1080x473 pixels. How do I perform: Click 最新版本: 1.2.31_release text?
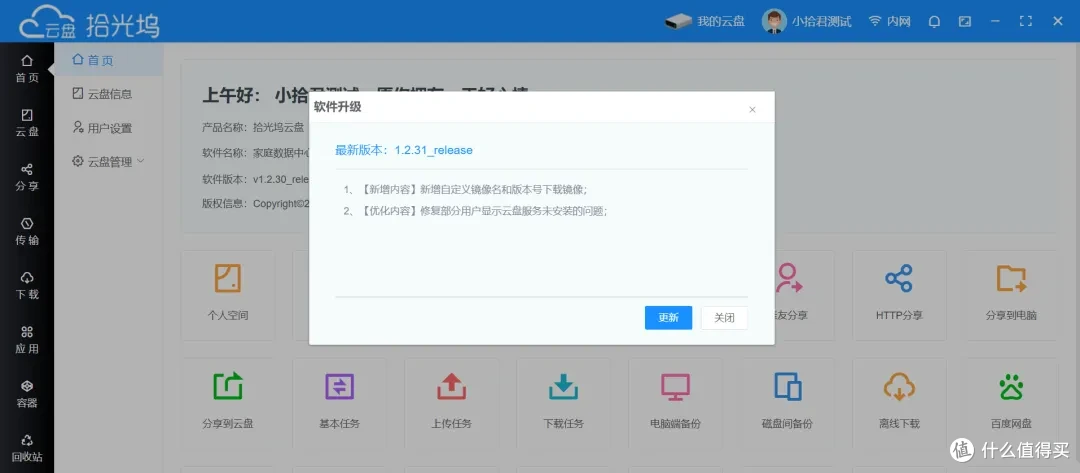point(404,150)
